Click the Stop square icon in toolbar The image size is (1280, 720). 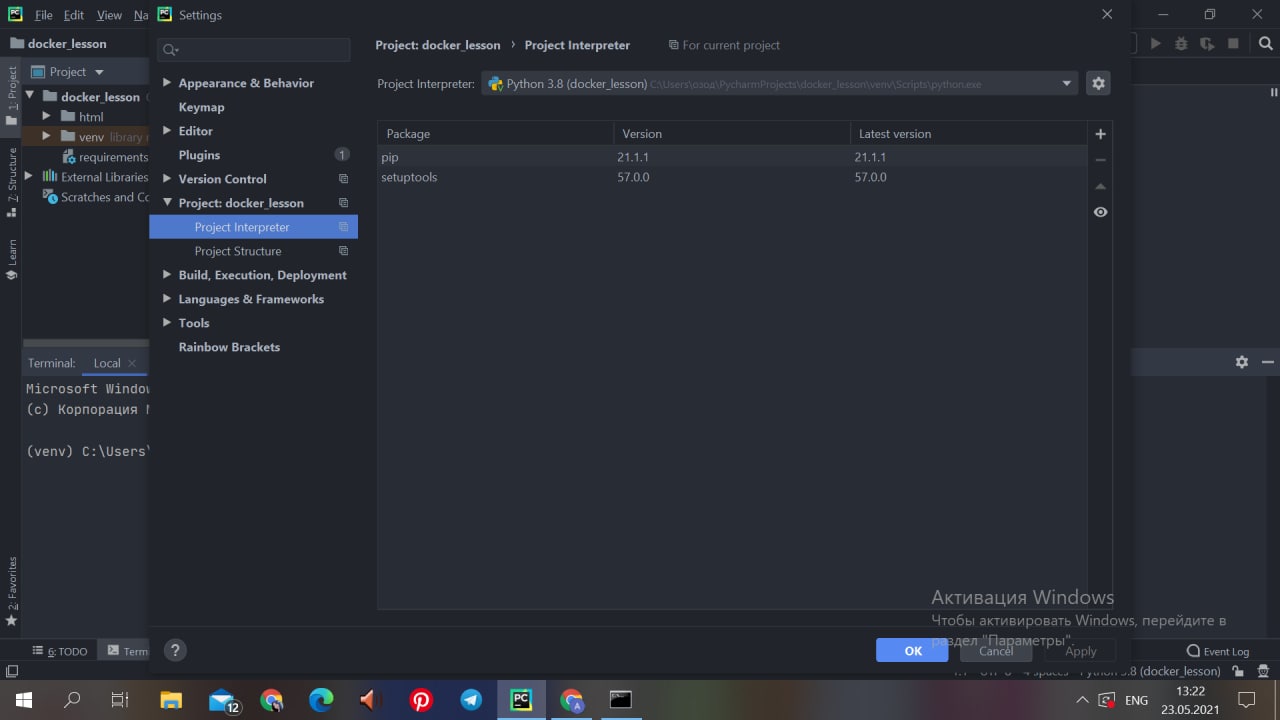1233,44
